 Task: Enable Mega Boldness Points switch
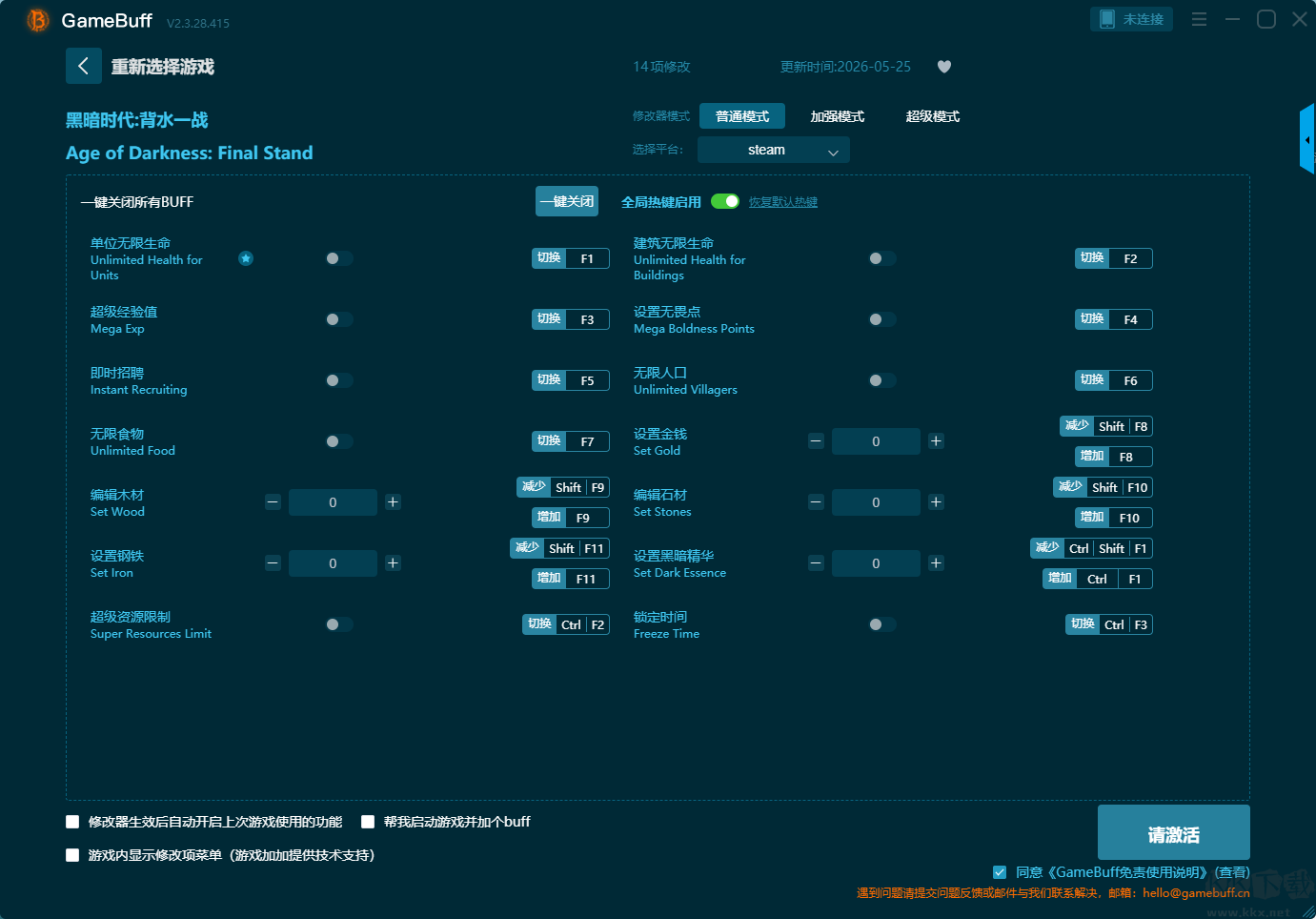click(x=882, y=319)
